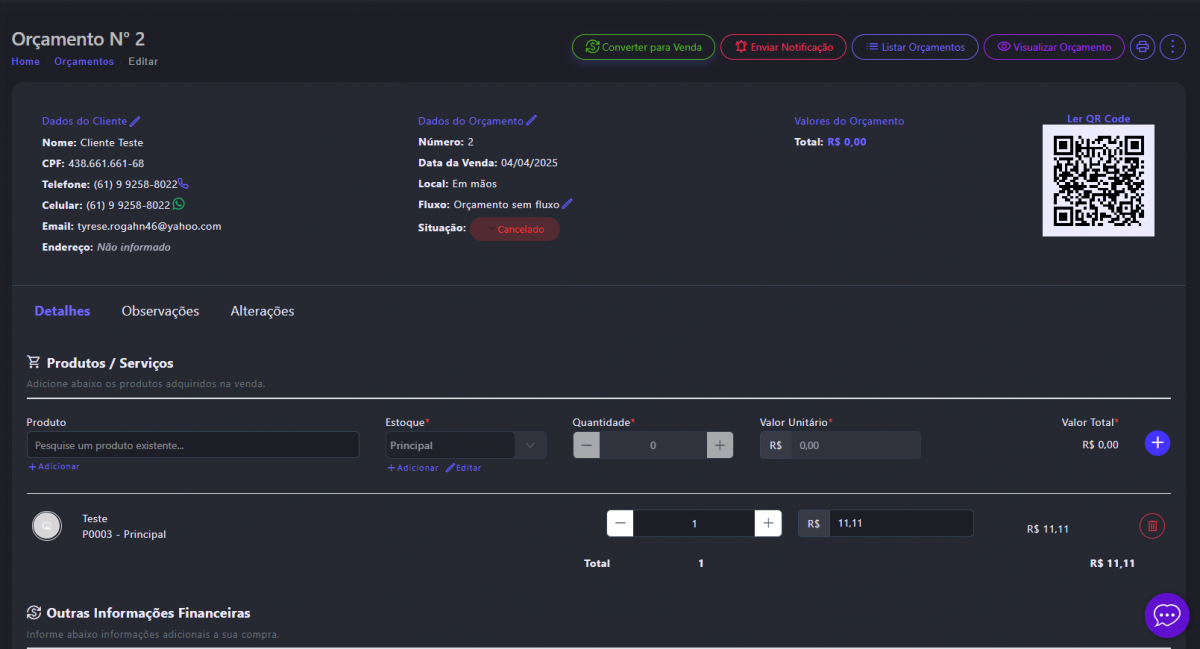Increase quantity of the Teste product

[768, 523]
